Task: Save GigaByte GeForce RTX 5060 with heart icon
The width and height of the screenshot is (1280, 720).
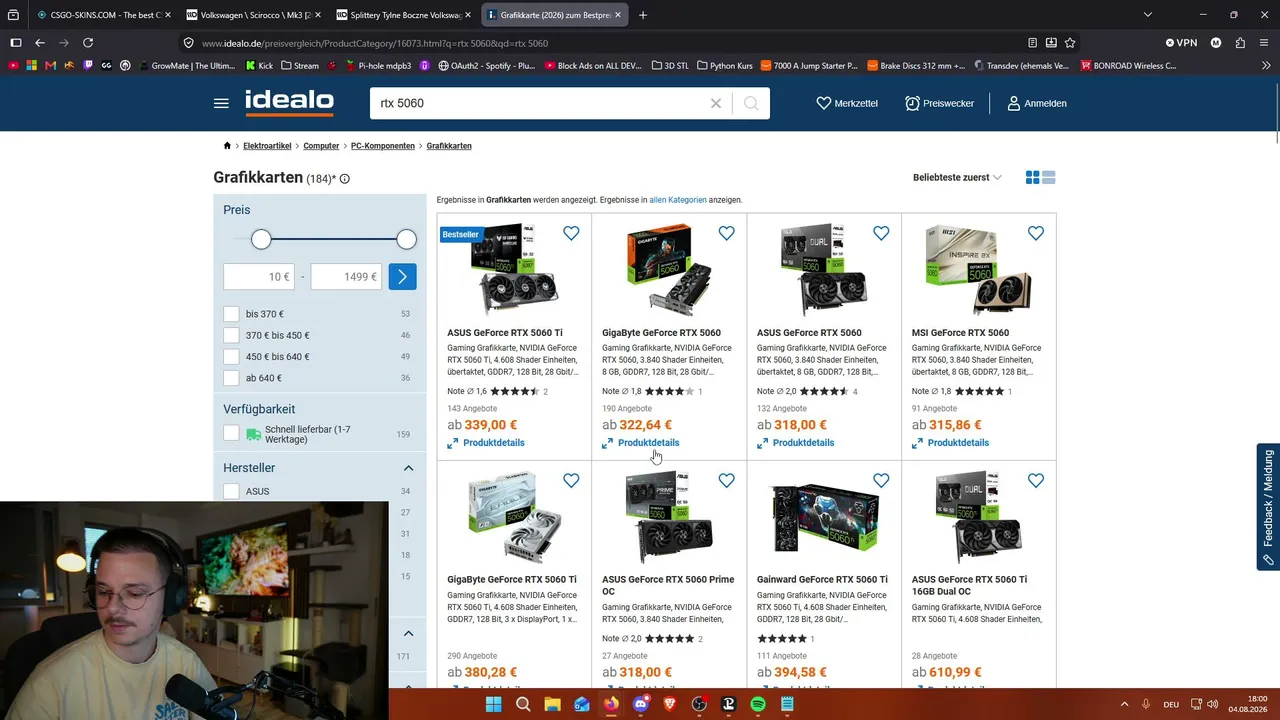Action: [x=726, y=233]
